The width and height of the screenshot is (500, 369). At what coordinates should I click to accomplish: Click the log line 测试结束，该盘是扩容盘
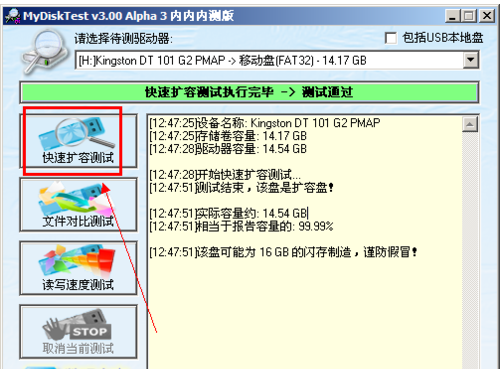coord(241,188)
